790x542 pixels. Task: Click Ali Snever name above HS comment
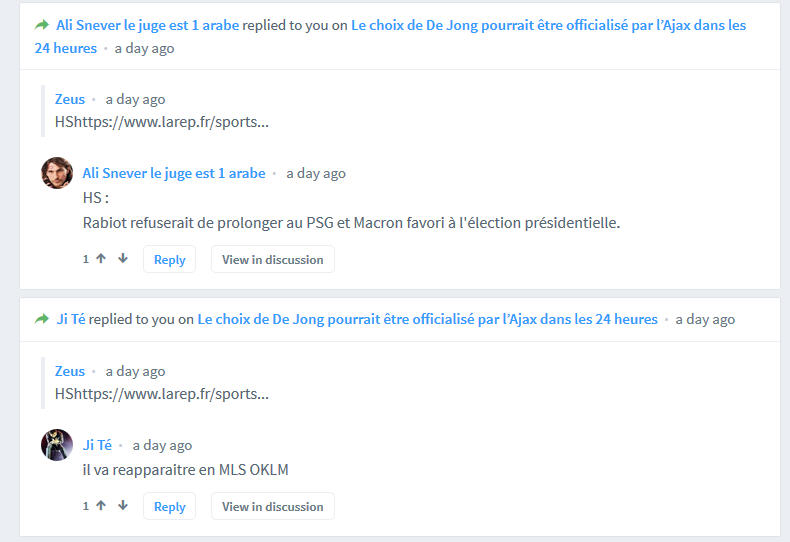click(x=174, y=173)
